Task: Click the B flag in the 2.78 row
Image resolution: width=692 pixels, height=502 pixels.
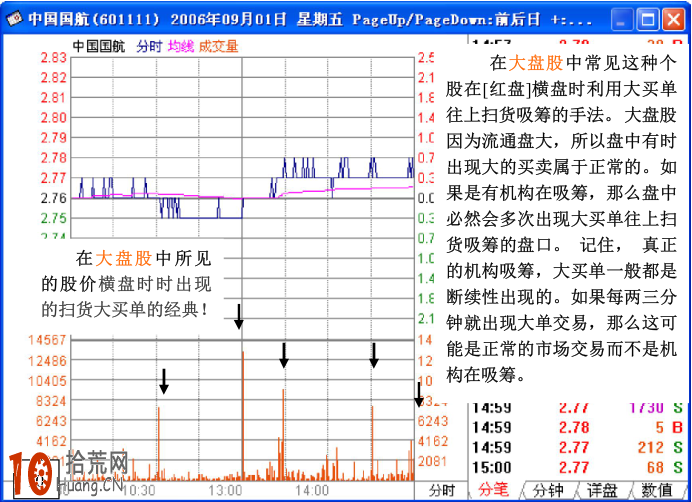Action: pos(677,427)
